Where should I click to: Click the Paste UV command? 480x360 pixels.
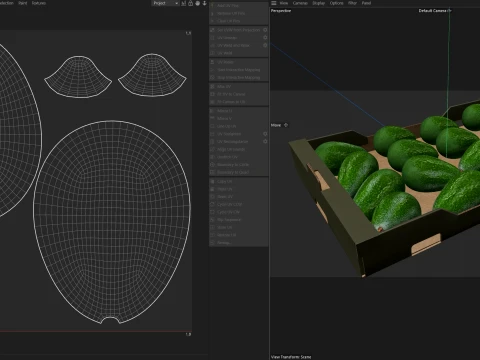239,189
